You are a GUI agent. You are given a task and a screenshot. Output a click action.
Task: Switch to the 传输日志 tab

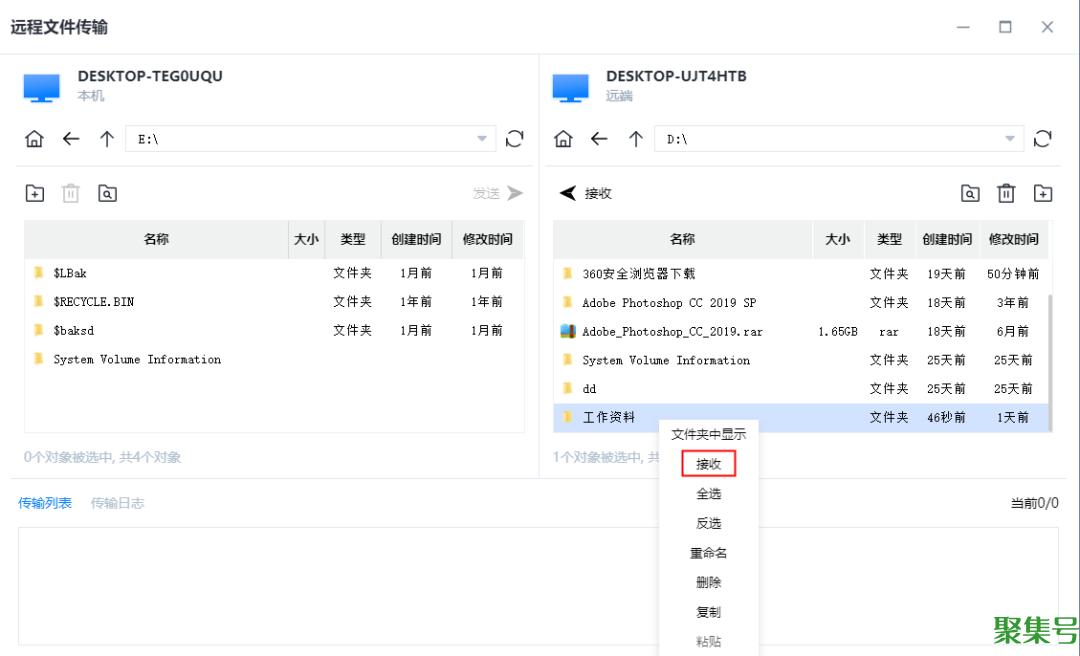(x=117, y=503)
